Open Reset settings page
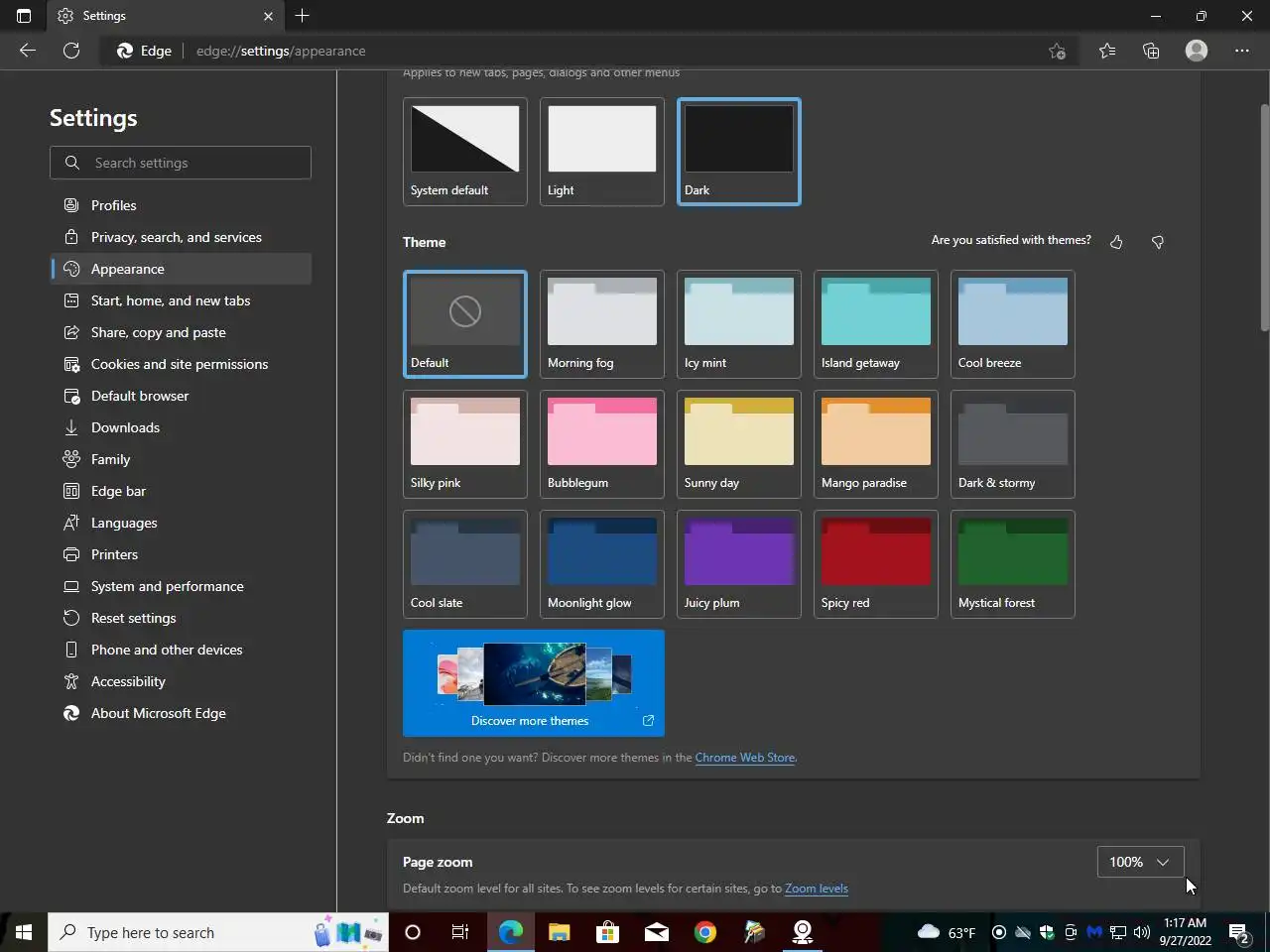The image size is (1270, 952). pyautogui.click(x=181, y=618)
